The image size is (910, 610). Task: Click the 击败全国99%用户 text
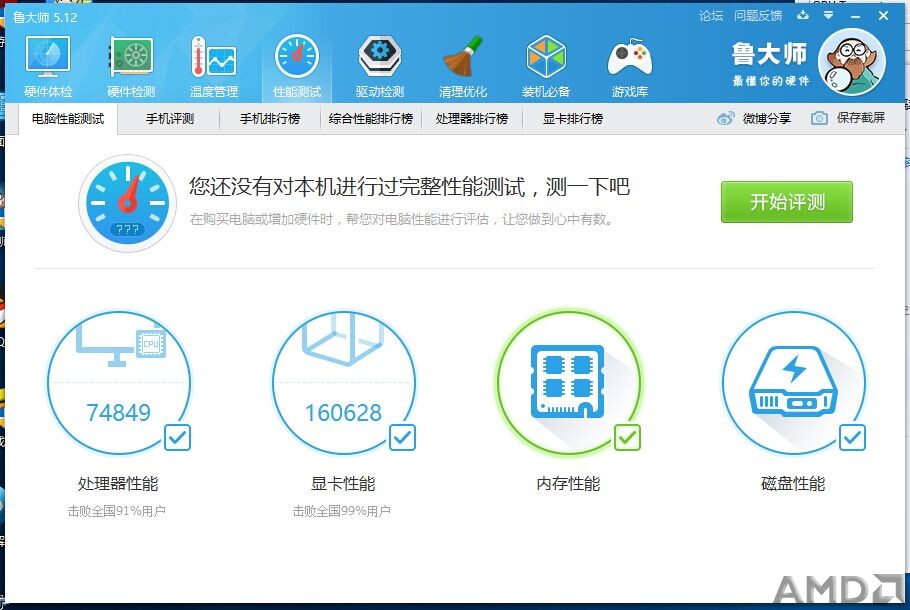pyautogui.click(x=341, y=511)
